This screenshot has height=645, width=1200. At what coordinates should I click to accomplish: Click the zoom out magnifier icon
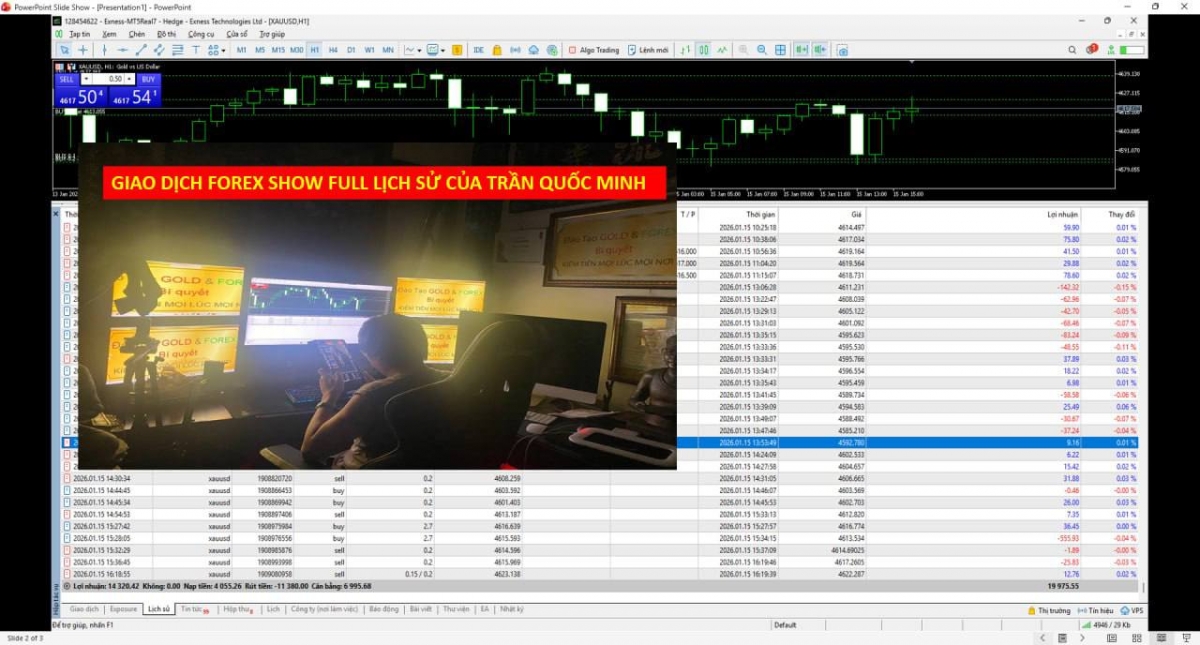pyautogui.click(x=762, y=50)
